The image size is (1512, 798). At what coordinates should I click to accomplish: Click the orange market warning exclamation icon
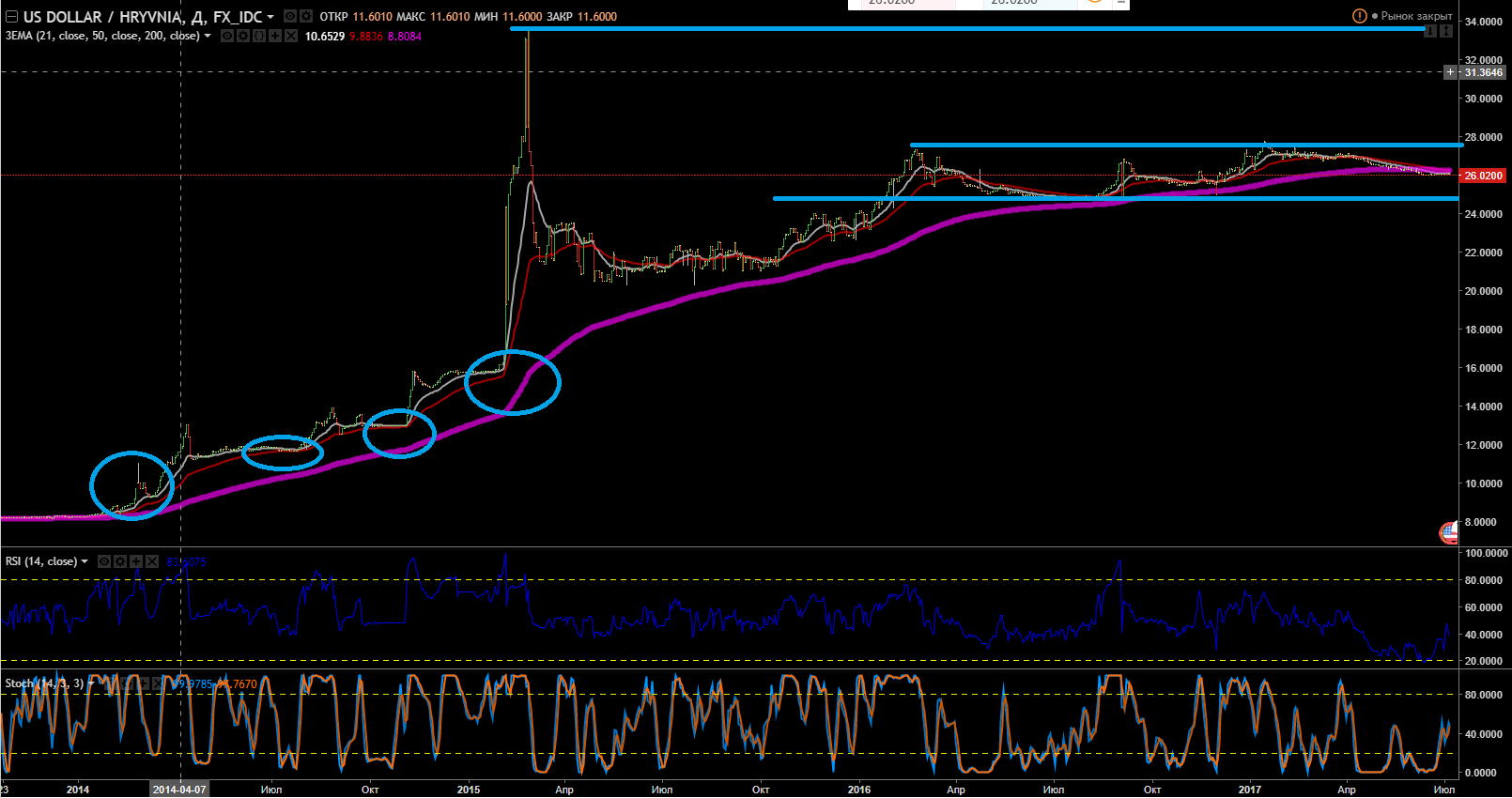pyautogui.click(x=1359, y=16)
